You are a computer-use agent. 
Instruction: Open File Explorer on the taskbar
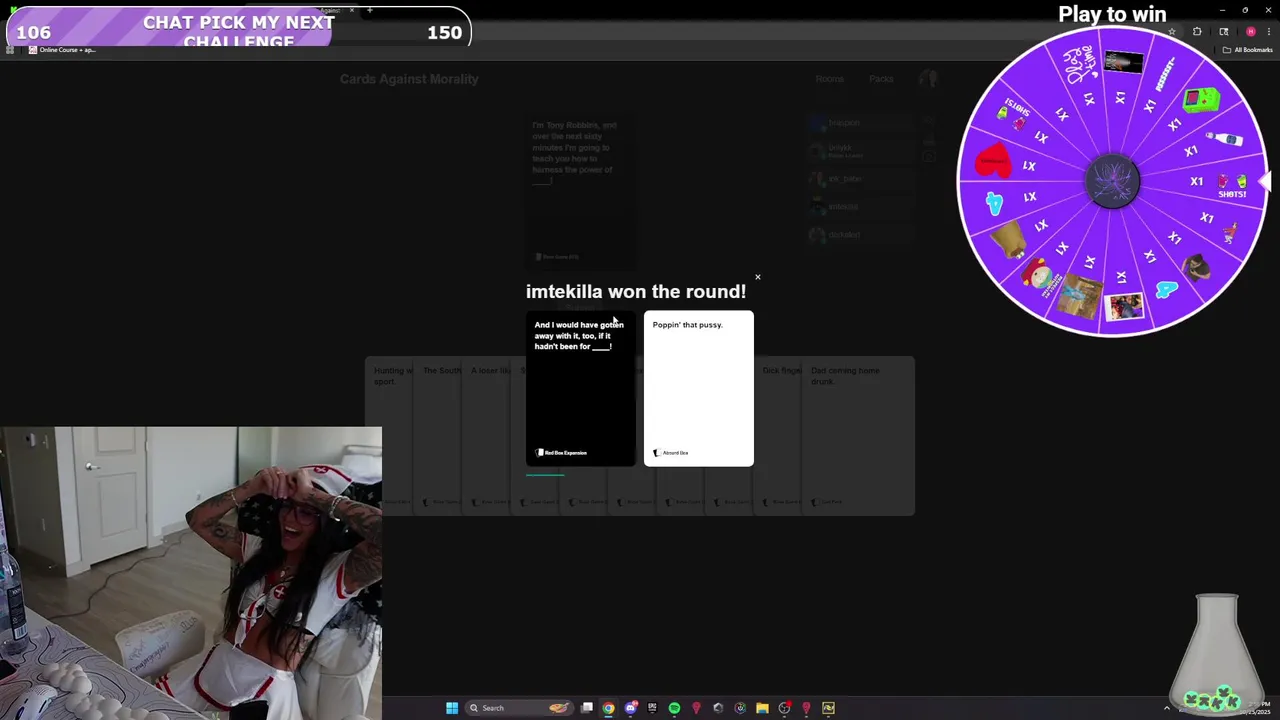coord(762,708)
